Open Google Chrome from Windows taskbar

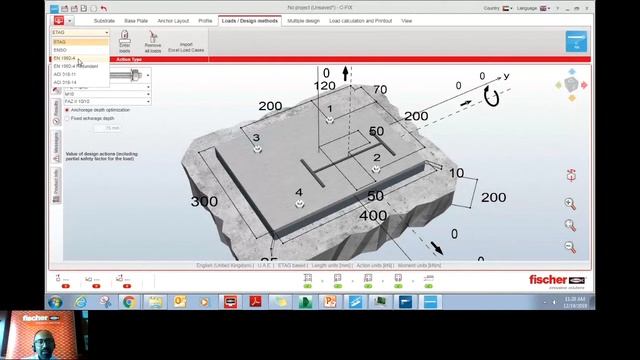point(129,302)
